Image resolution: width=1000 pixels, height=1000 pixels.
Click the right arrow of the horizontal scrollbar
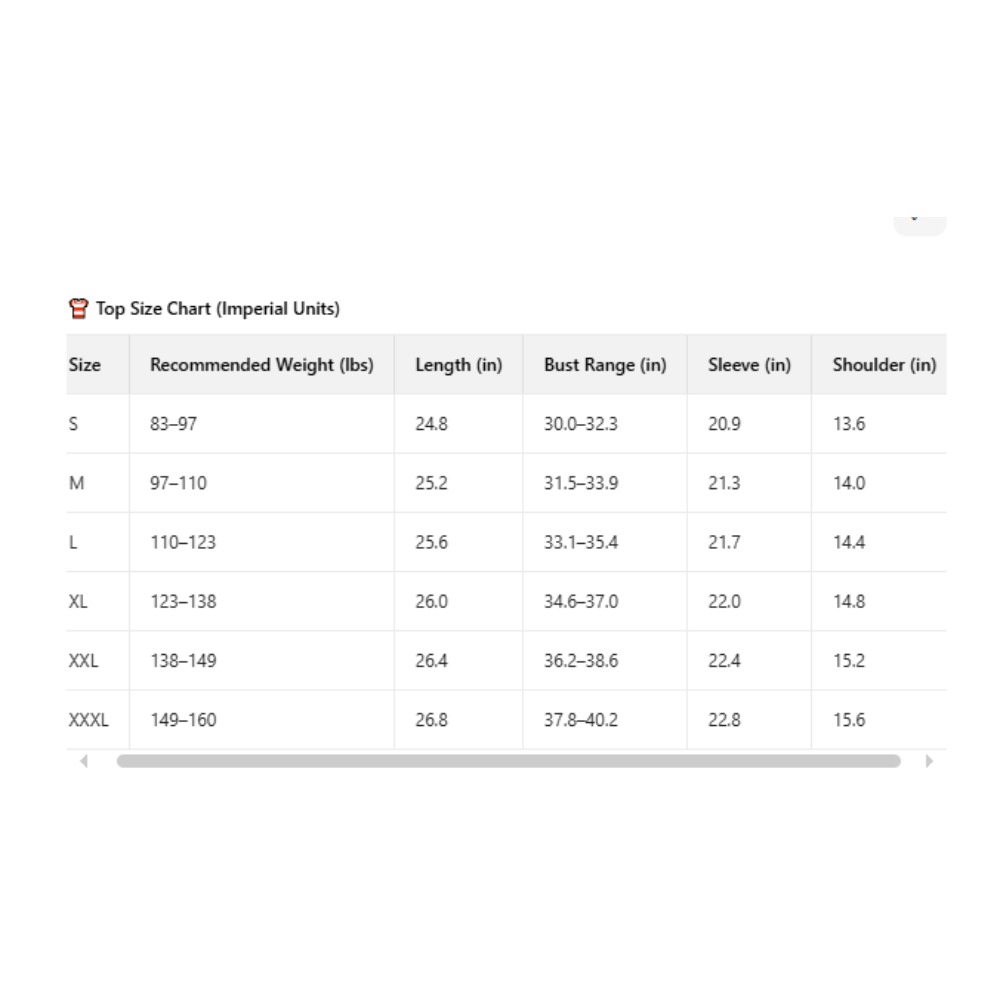(x=929, y=761)
